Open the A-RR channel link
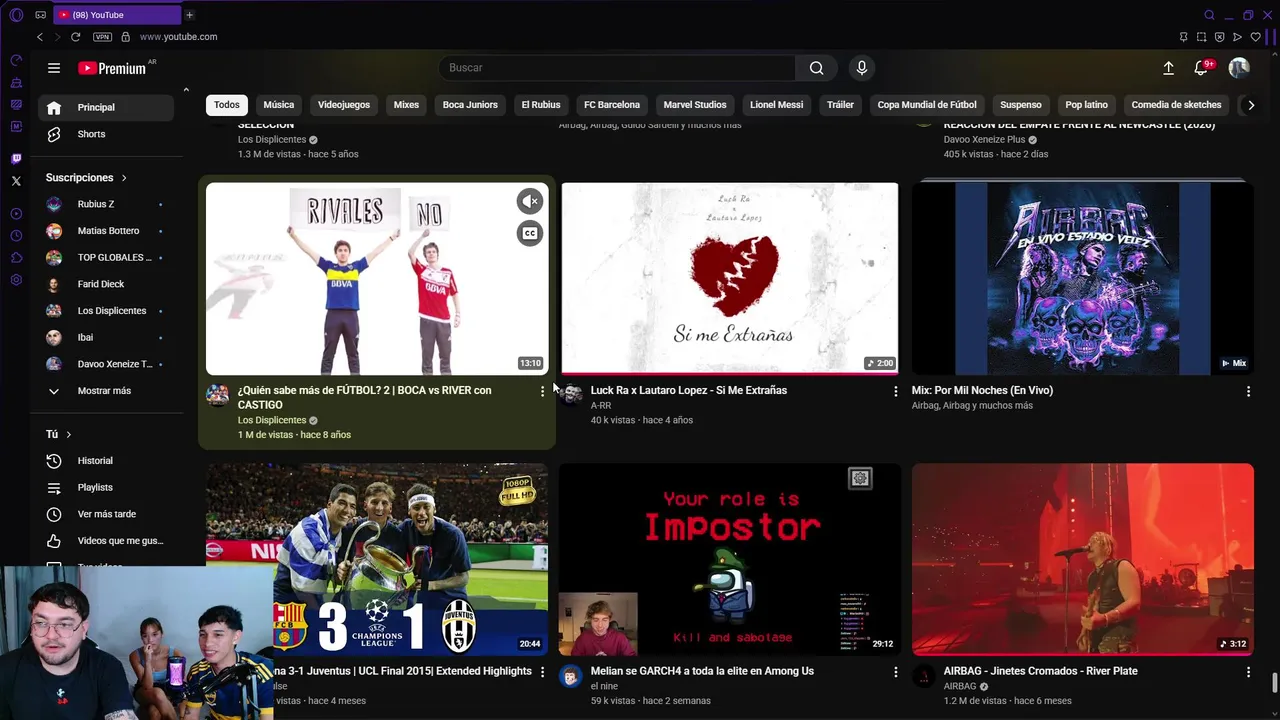This screenshot has width=1280, height=720. [x=601, y=406]
